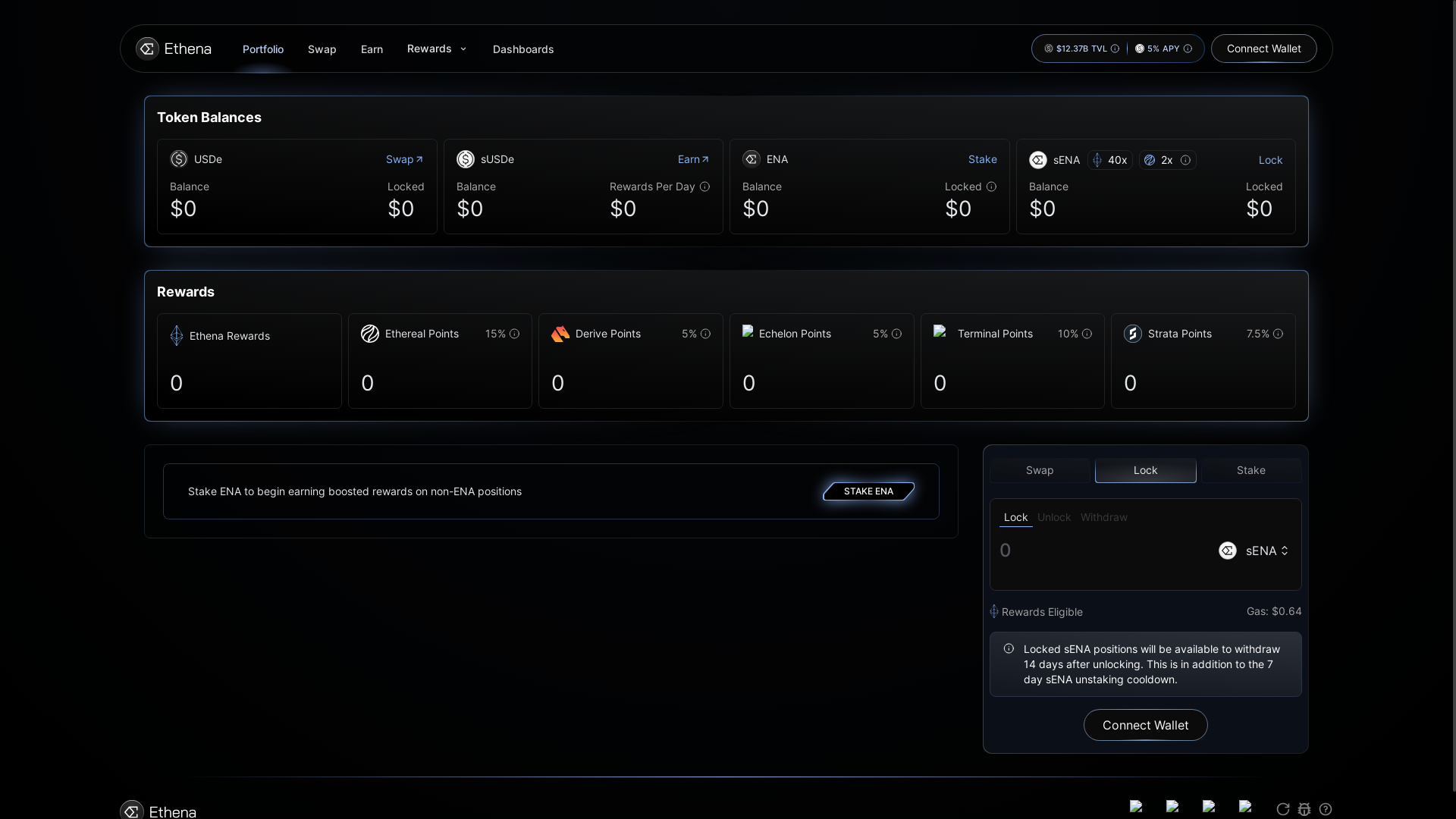Screen dimensions: 1456x819
Task: Open Echelon Points 5% info tooltip
Action: (x=896, y=334)
